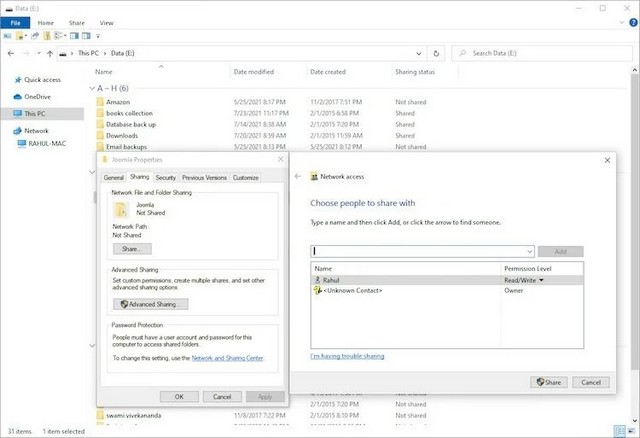
Task: Click the back arrow in Network access dialog
Action: pyautogui.click(x=298, y=176)
